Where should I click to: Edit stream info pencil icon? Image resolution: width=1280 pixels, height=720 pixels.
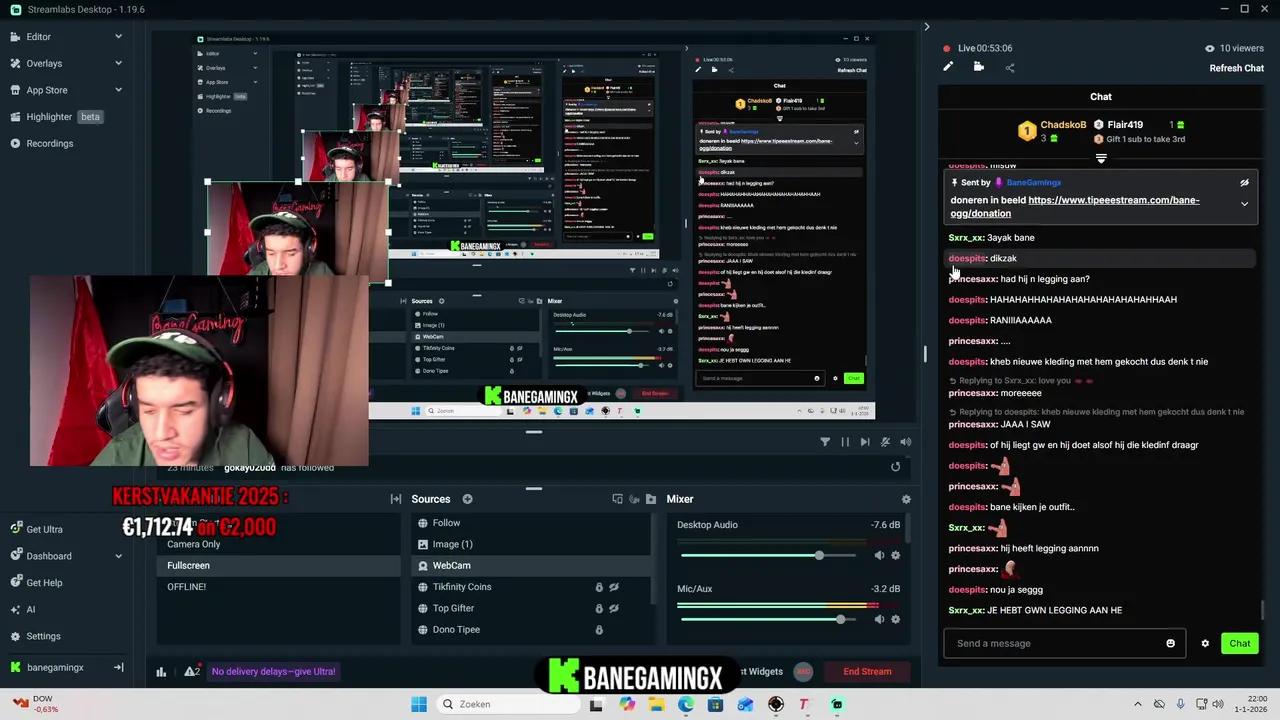pyautogui.click(x=948, y=67)
